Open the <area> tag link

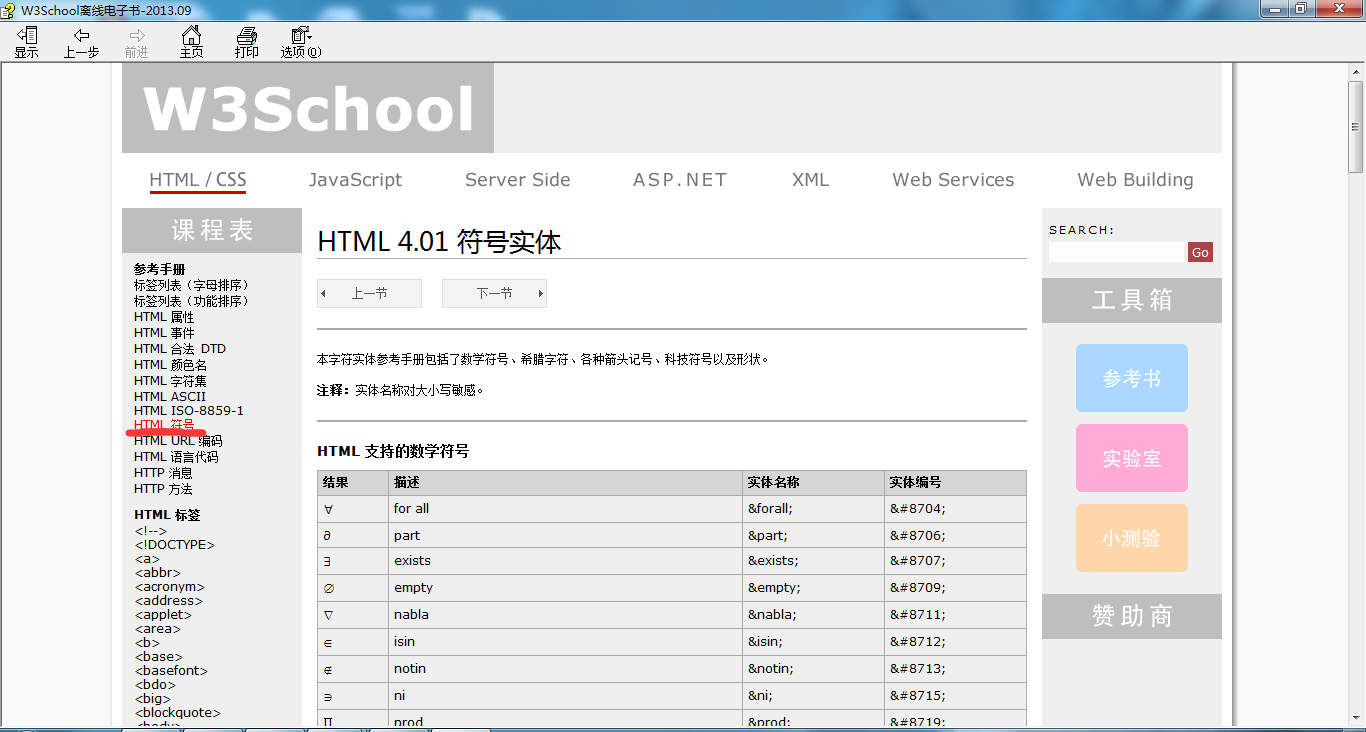coord(158,629)
